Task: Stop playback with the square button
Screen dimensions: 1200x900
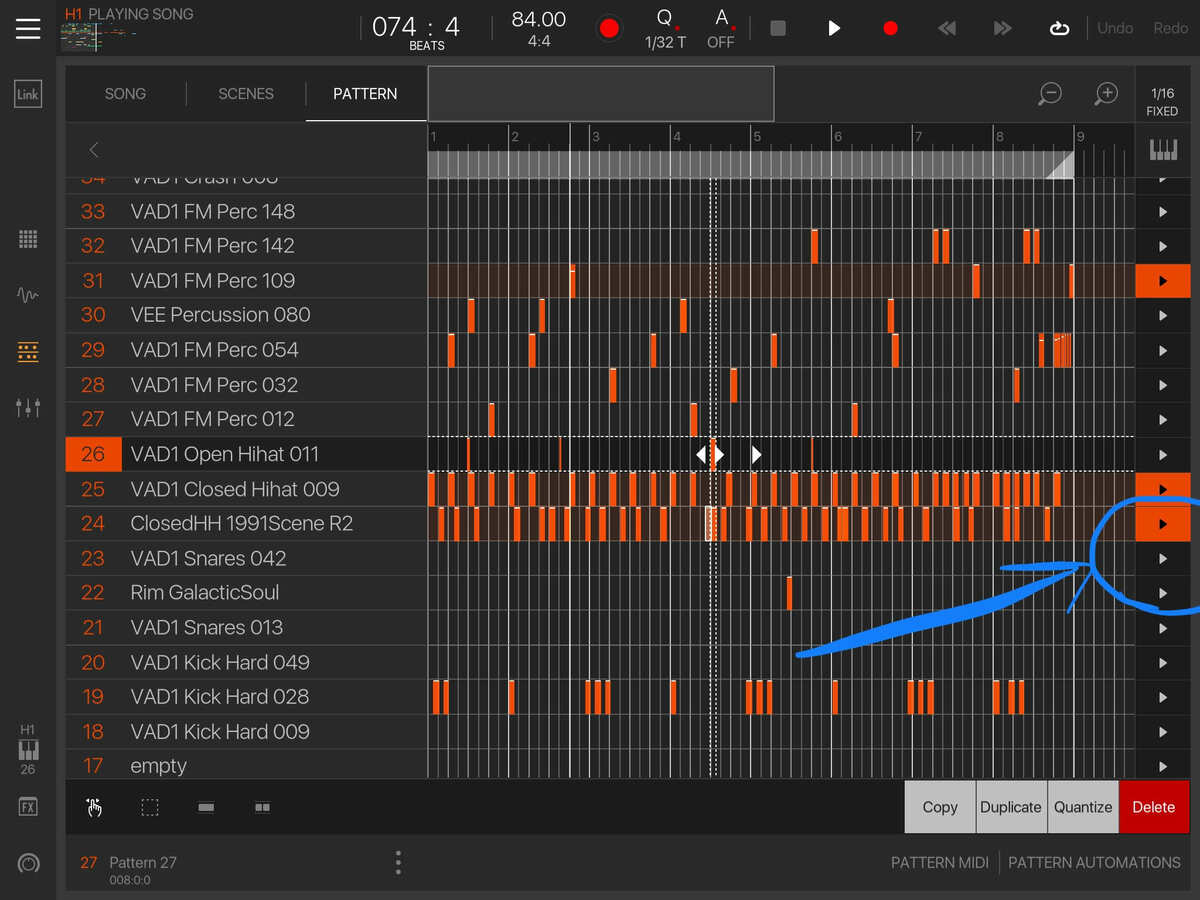Action: point(778,28)
